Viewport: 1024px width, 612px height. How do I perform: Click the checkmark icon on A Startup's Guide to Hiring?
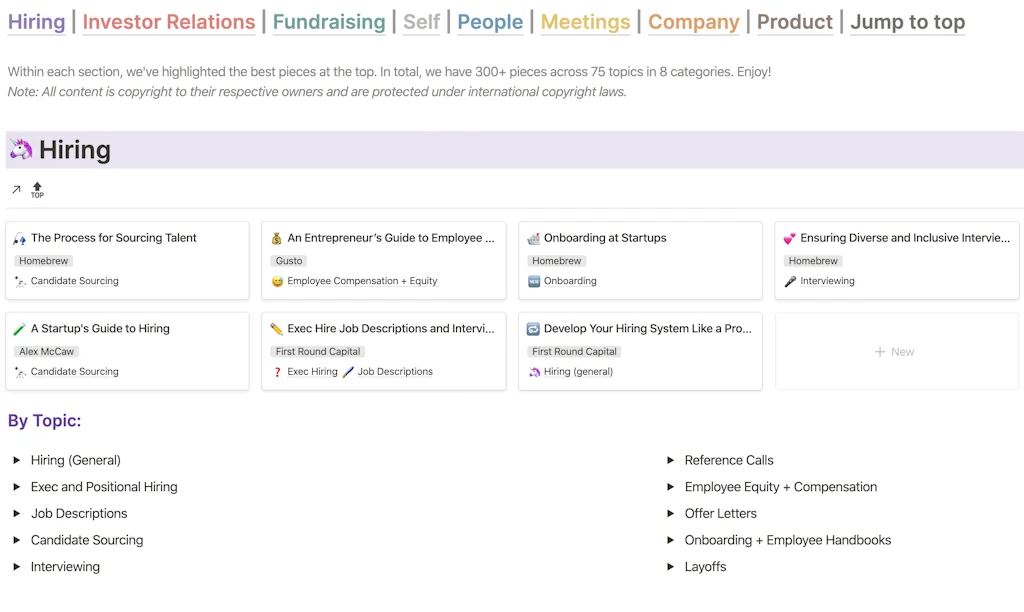21,328
